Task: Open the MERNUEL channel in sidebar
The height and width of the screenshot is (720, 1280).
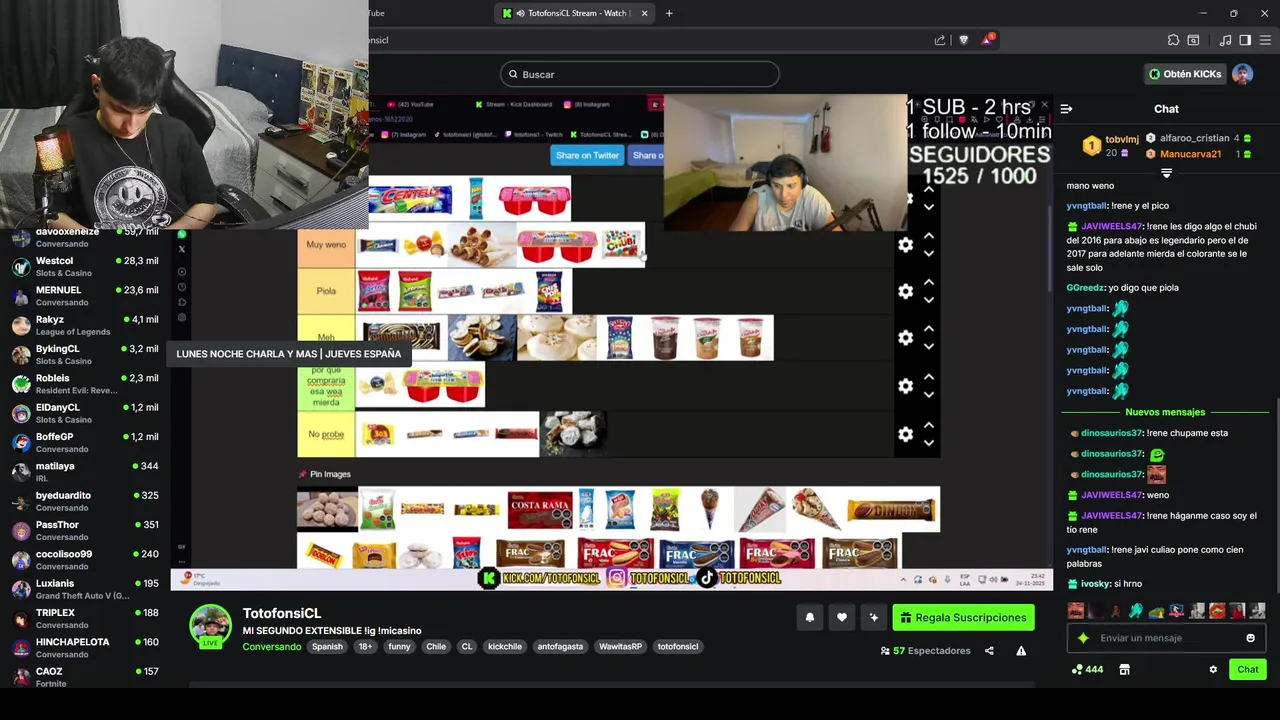Action: click(x=84, y=296)
